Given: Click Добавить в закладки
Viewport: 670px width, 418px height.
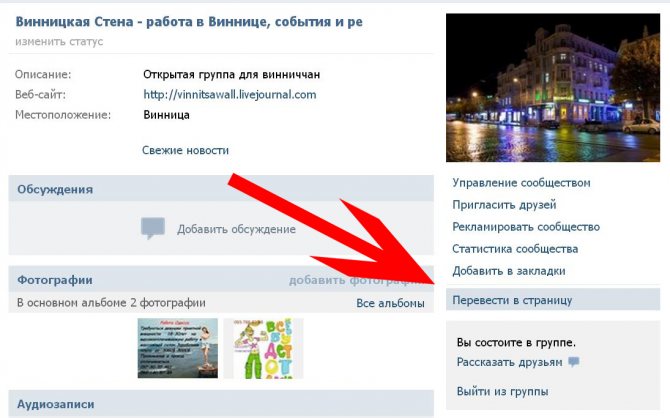Looking at the screenshot, I should [x=509, y=271].
